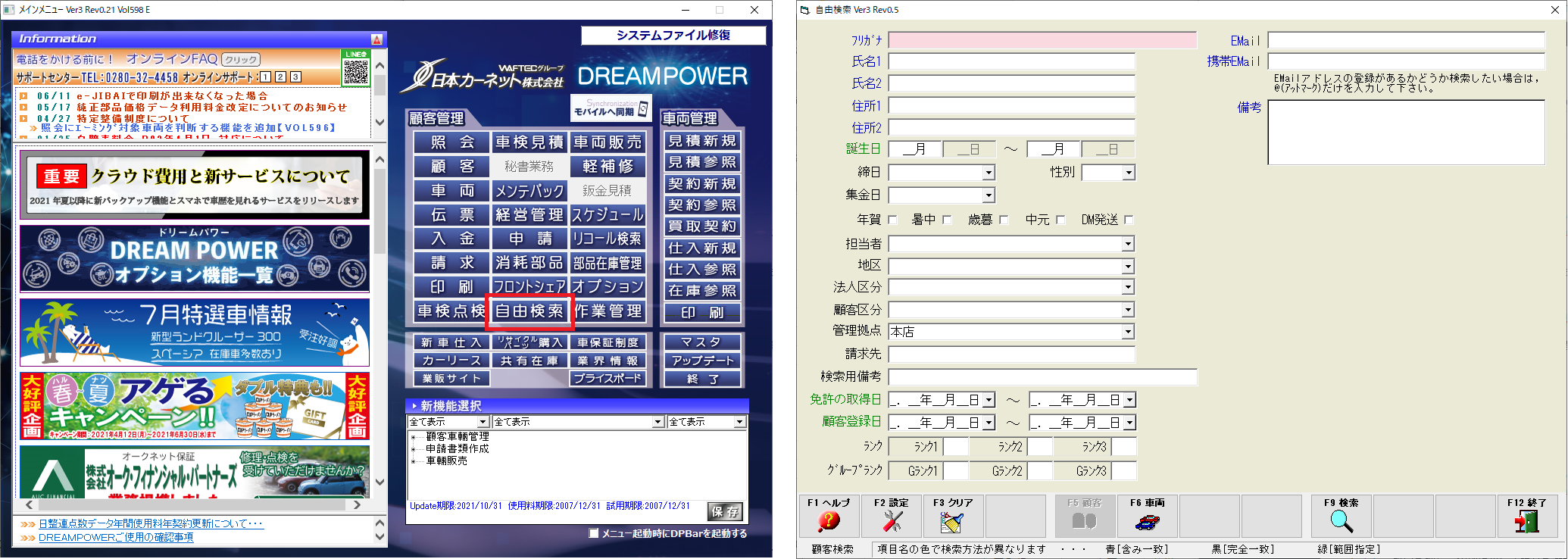Toggle the 年賀 checkbox

pos(892,220)
